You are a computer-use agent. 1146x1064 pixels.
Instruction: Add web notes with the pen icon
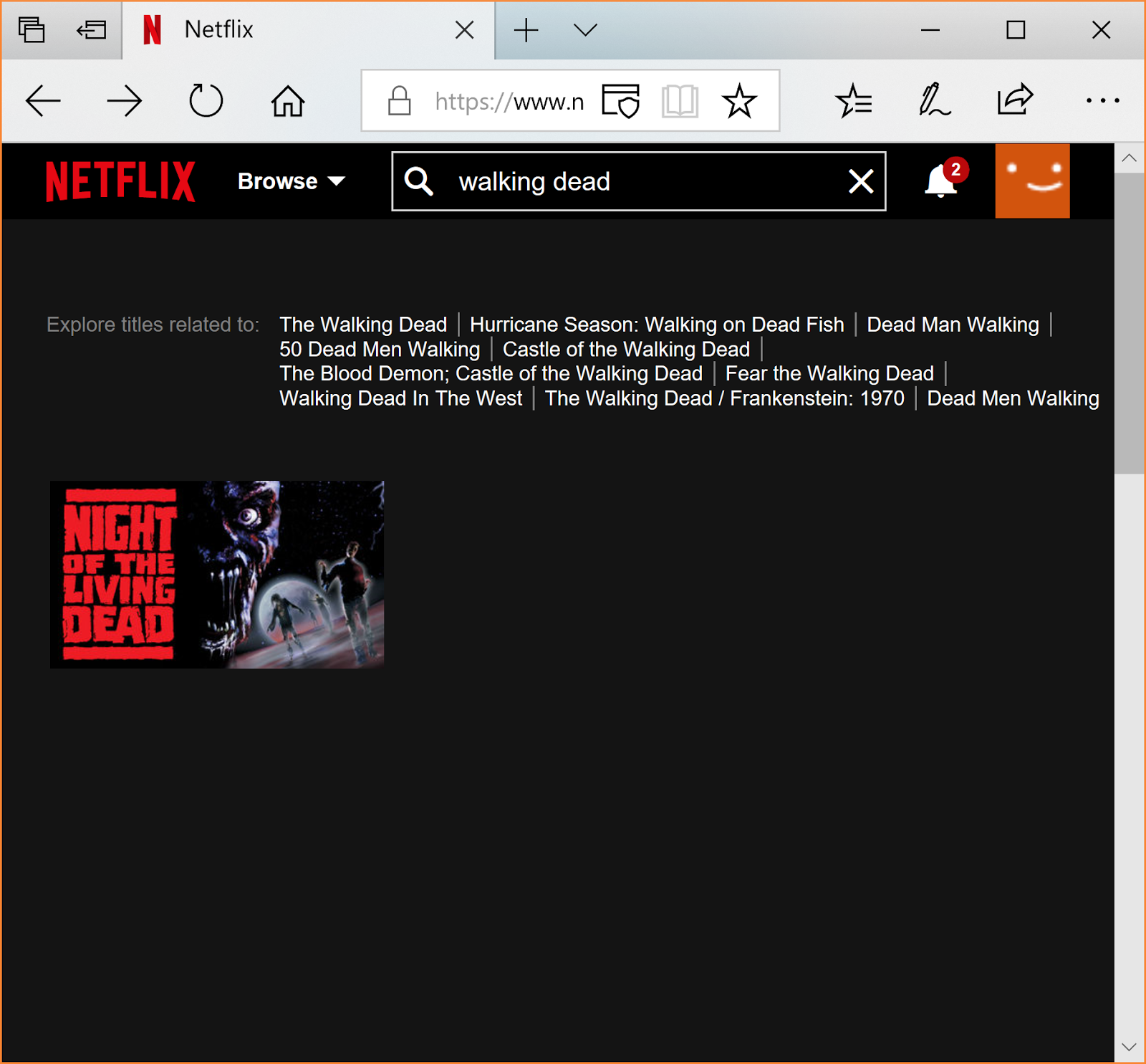pos(934,100)
